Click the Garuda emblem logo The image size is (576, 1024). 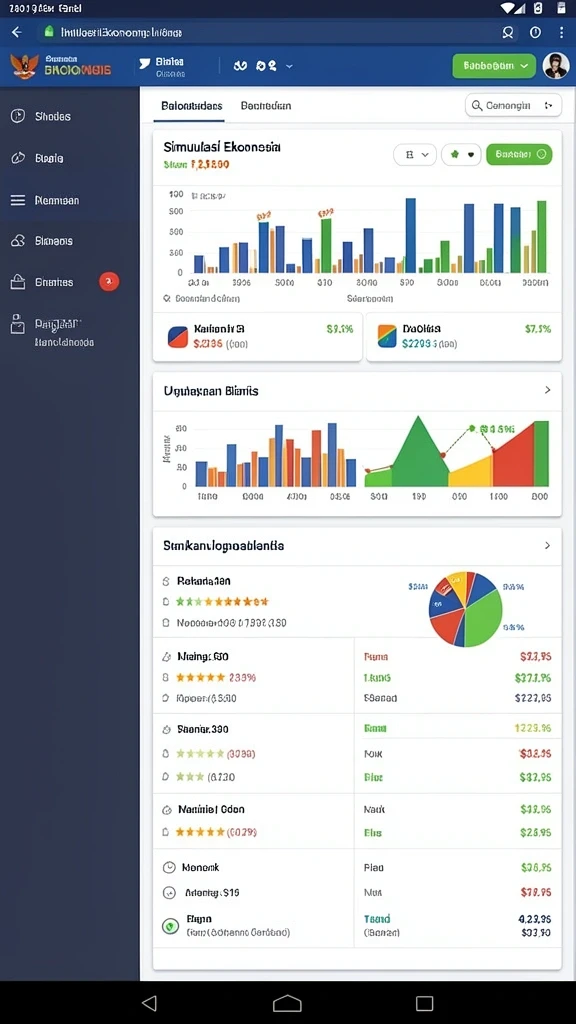tap(25, 66)
